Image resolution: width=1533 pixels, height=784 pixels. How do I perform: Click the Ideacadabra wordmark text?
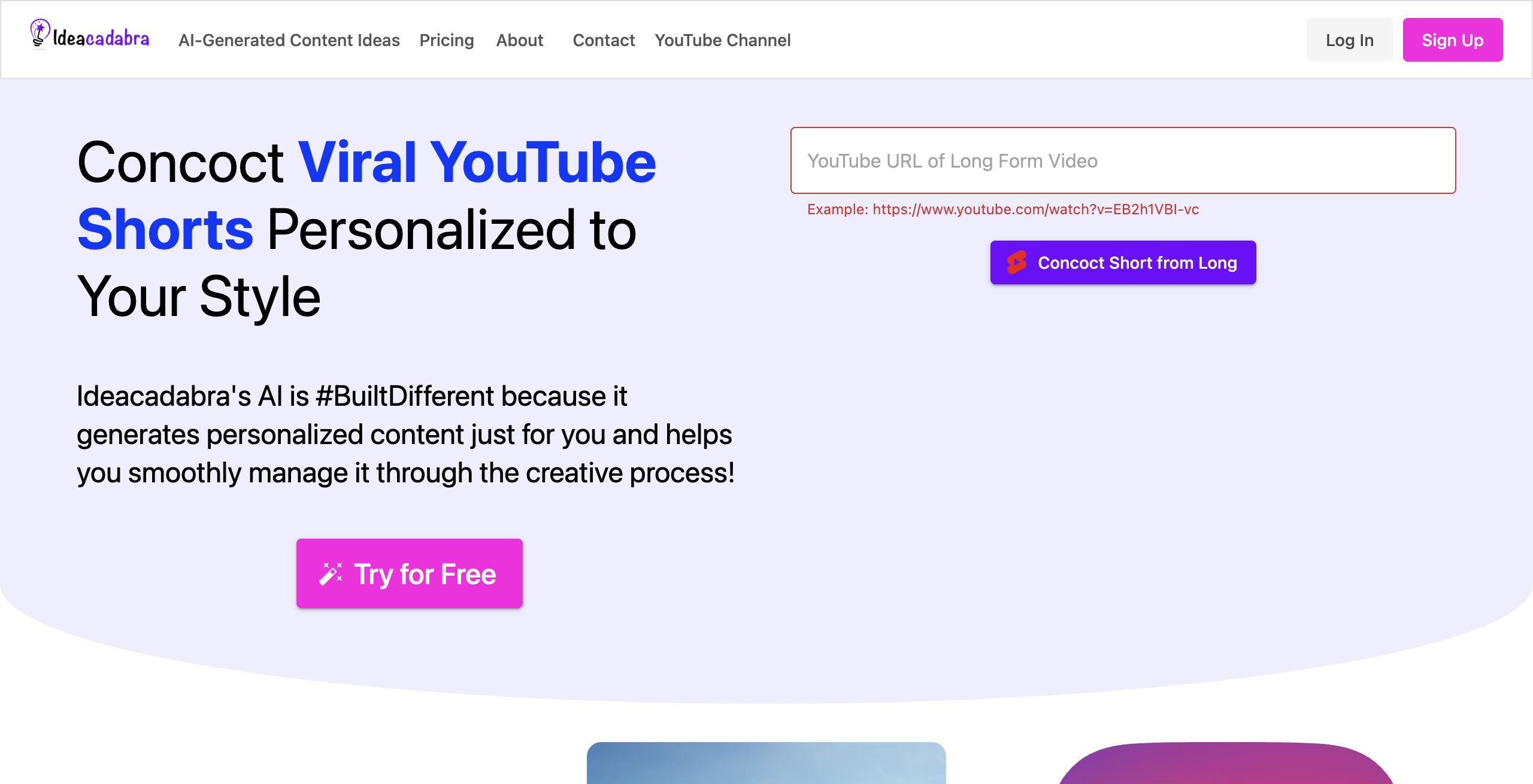point(101,38)
